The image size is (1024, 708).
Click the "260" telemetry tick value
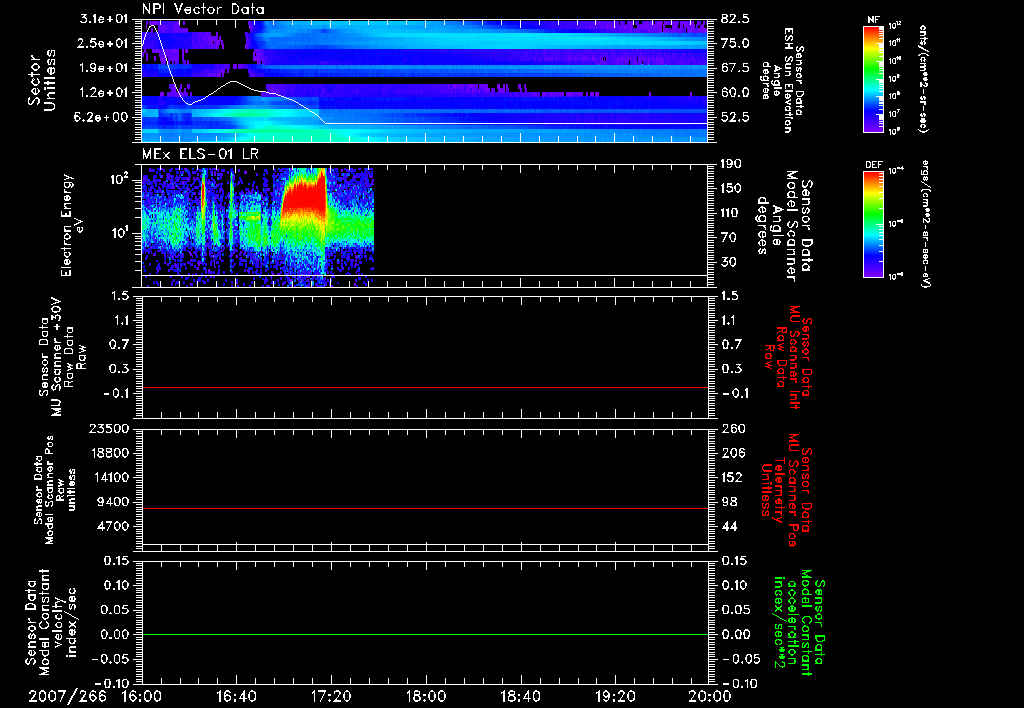[x=732, y=429]
